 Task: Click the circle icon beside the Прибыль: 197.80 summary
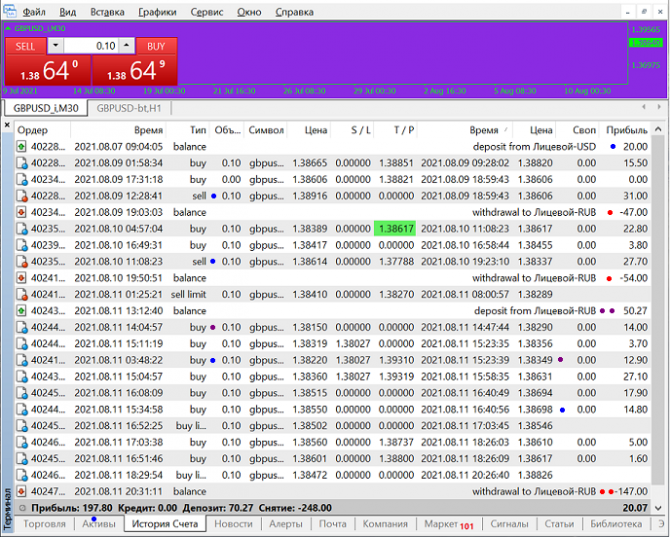(x=23, y=508)
